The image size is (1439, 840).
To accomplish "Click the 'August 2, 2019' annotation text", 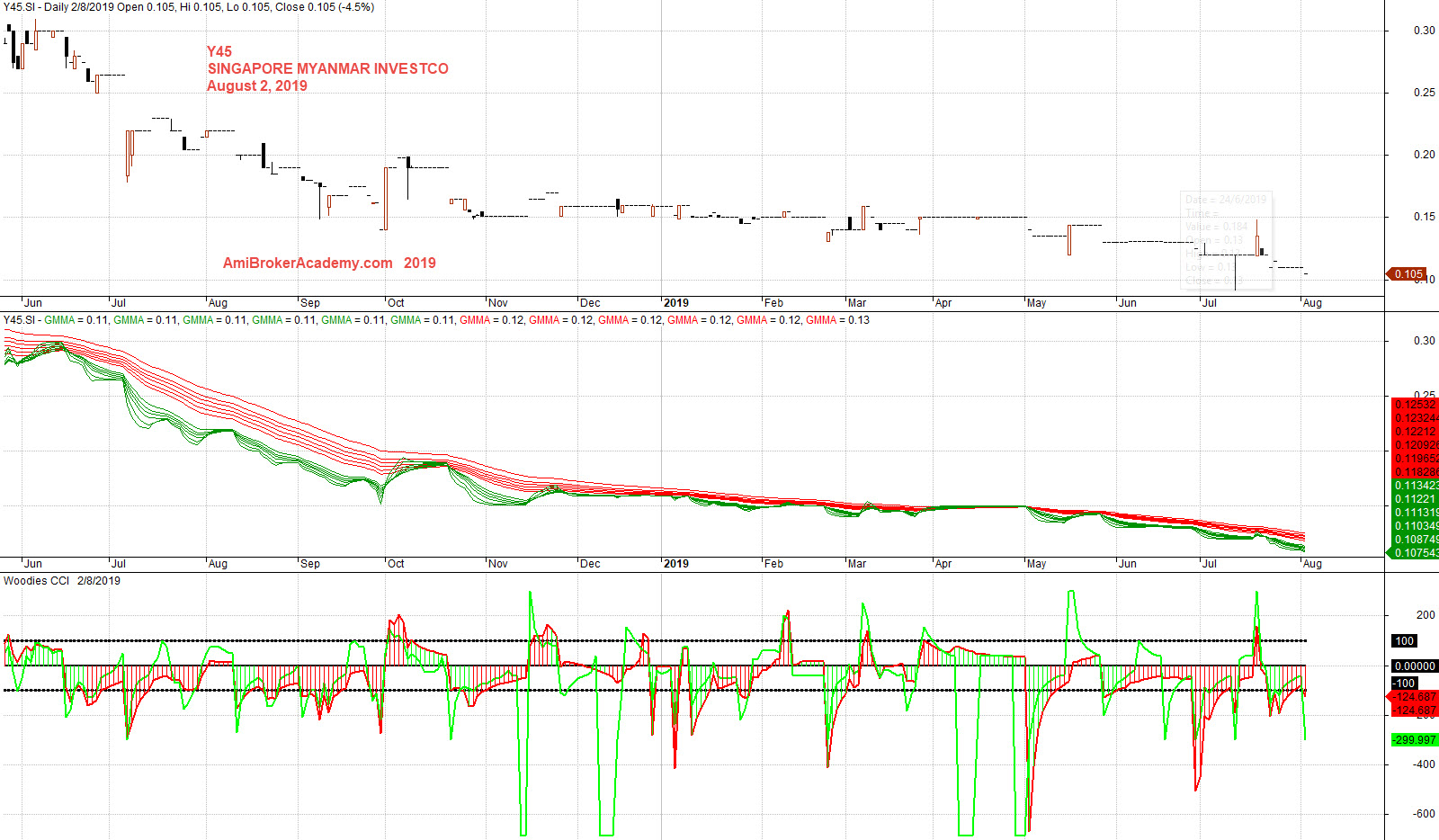I will (257, 85).
